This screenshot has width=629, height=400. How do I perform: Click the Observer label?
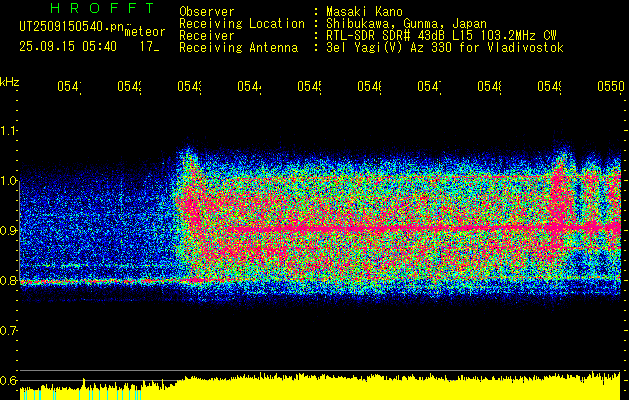(207, 12)
